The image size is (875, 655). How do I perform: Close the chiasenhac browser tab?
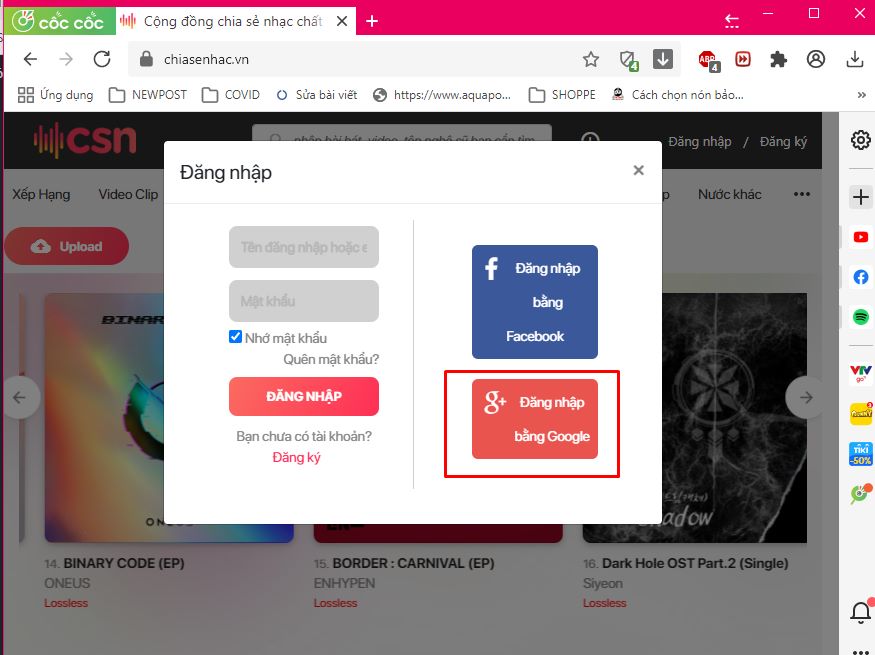[342, 21]
